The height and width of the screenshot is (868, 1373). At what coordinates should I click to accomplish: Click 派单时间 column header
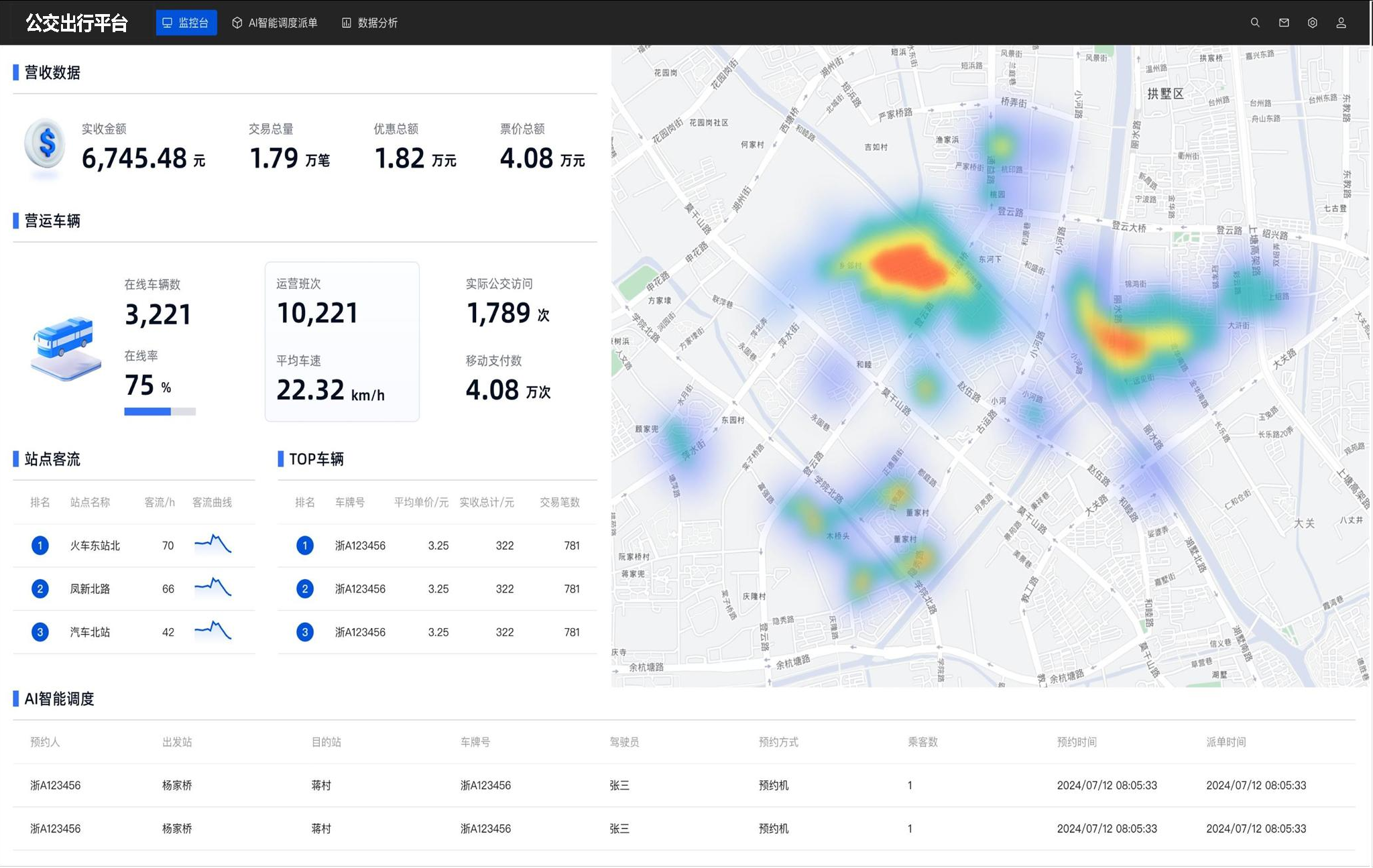coord(1226,742)
